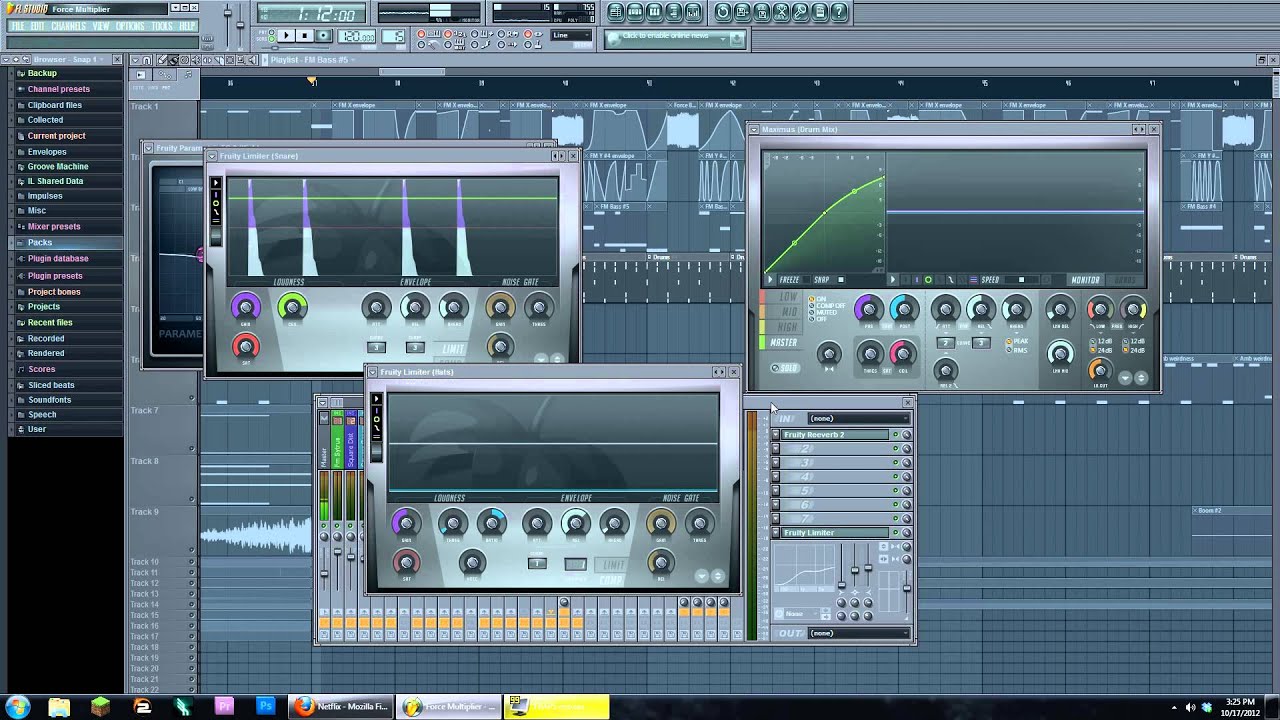Open the Line snap dropdown in toolbar
Image resolution: width=1280 pixels, height=720 pixels.
571,36
